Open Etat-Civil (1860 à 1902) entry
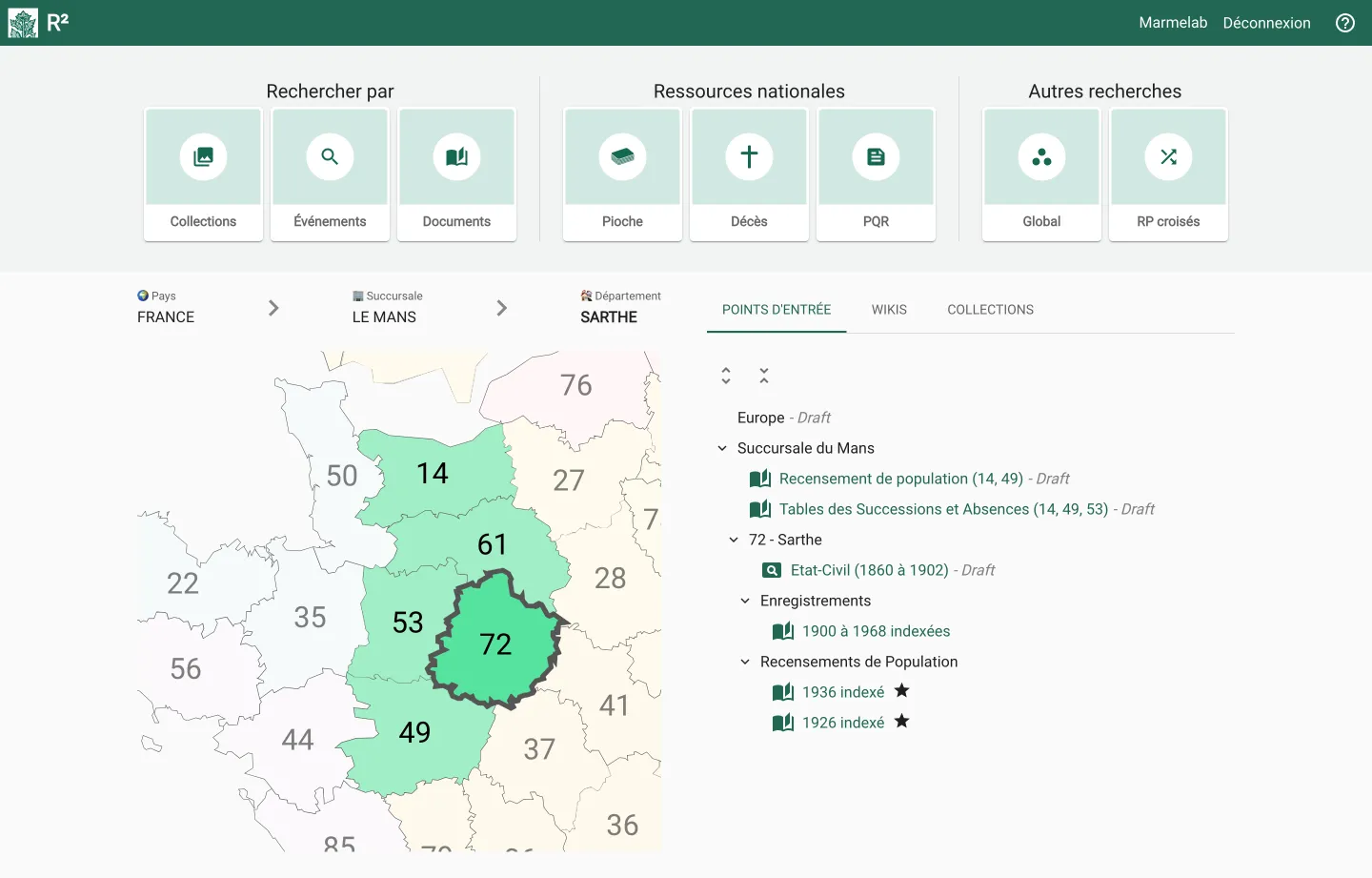1372x878 pixels. click(869, 570)
